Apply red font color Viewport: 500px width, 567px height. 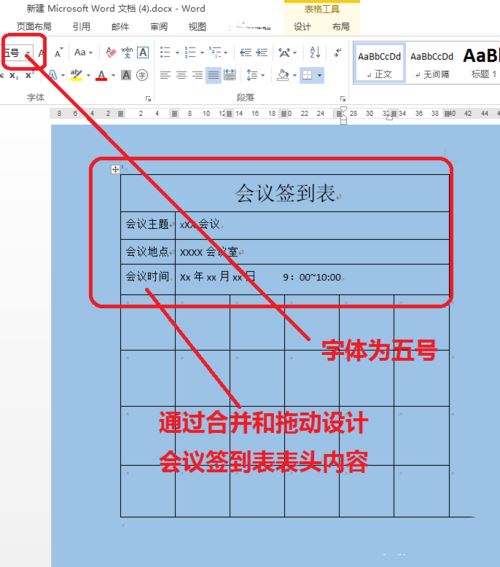click(x=102, y=75)
